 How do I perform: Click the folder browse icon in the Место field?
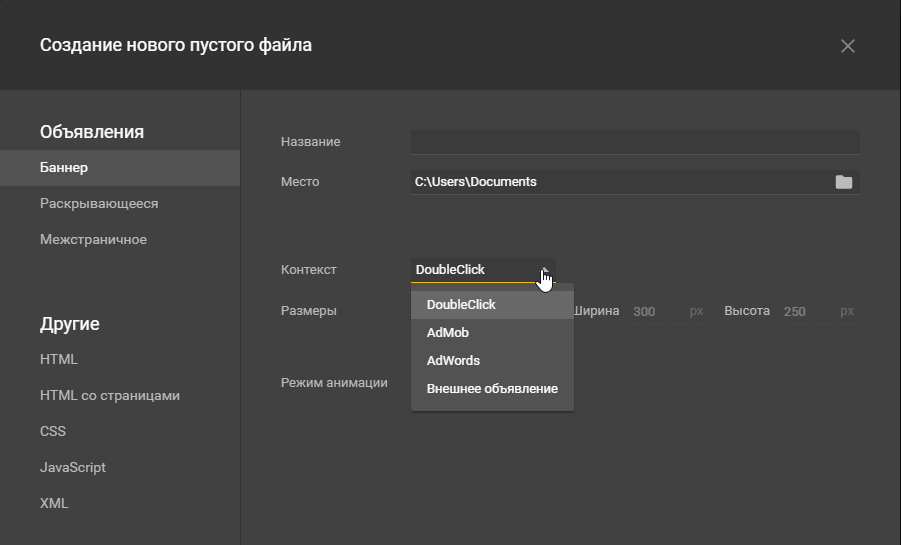click(x=843, y=182)
